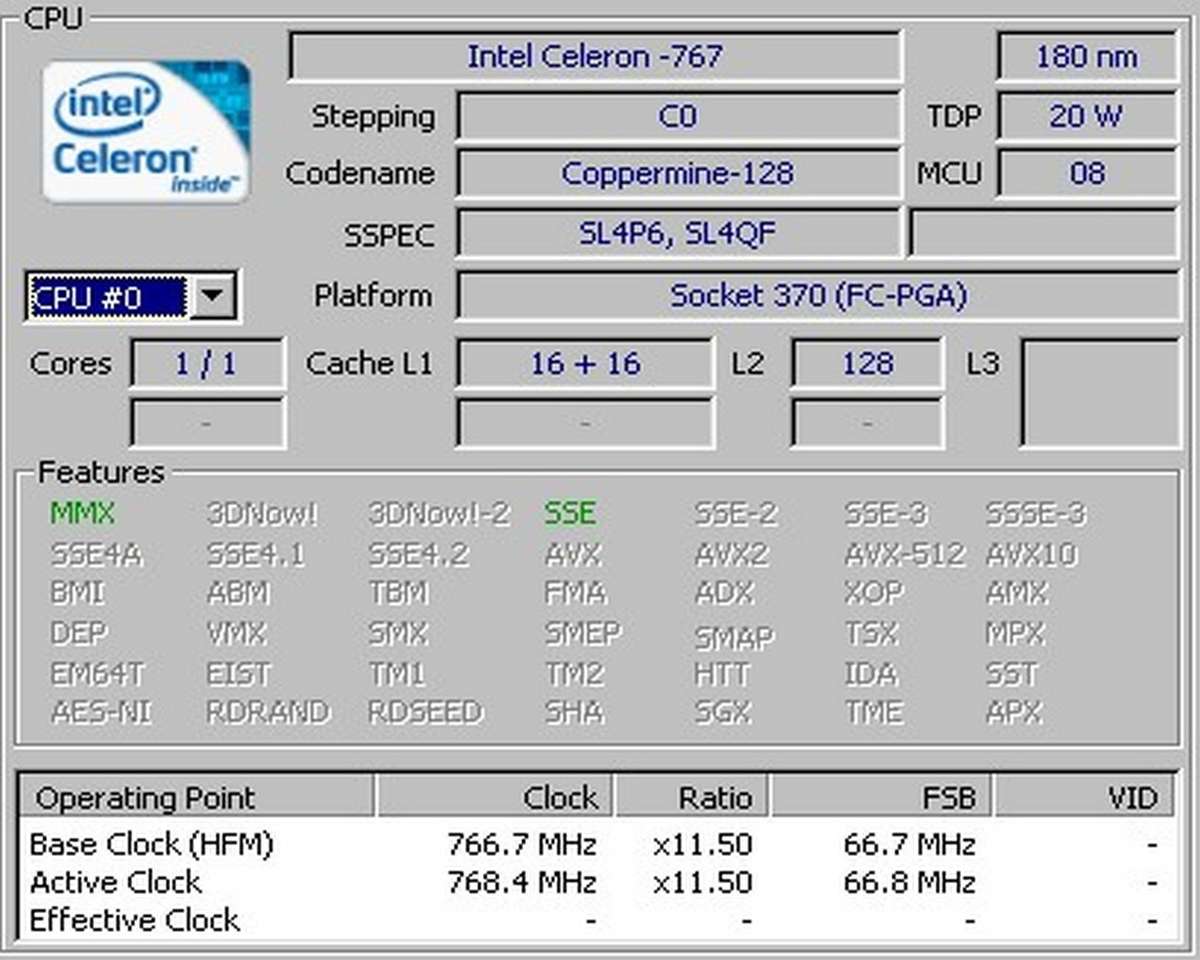The width and height of the screenshot is (1200, 960).
Task: Click the 180 nm technology field
Action: [x=1086, y=56]
